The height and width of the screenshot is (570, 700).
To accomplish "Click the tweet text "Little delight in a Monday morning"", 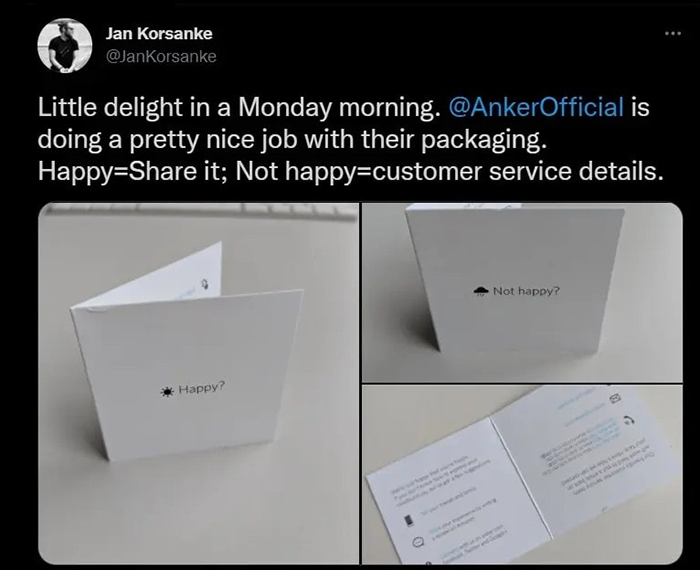I will tap(236, 107).
